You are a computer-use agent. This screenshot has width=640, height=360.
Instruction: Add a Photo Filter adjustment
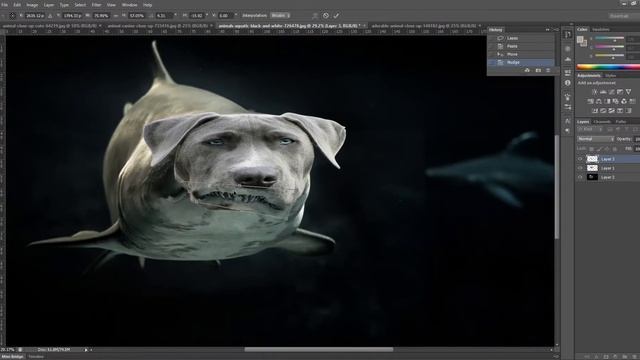[x=616, y=101]
